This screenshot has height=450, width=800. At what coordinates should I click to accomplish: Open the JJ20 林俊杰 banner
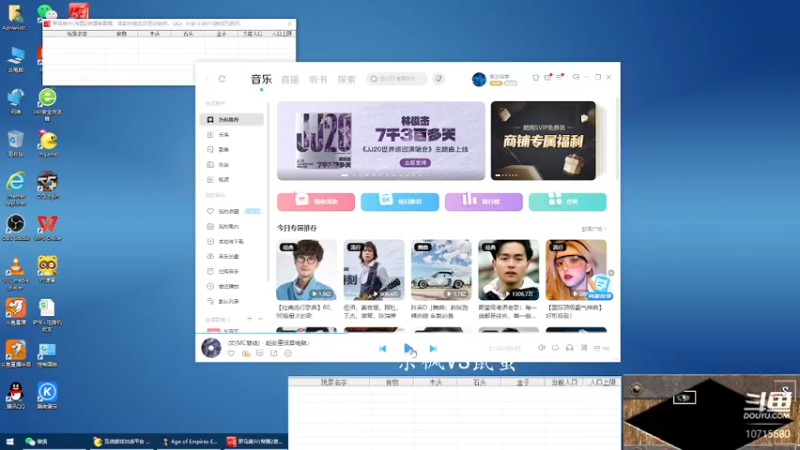(x=381, y=140)
